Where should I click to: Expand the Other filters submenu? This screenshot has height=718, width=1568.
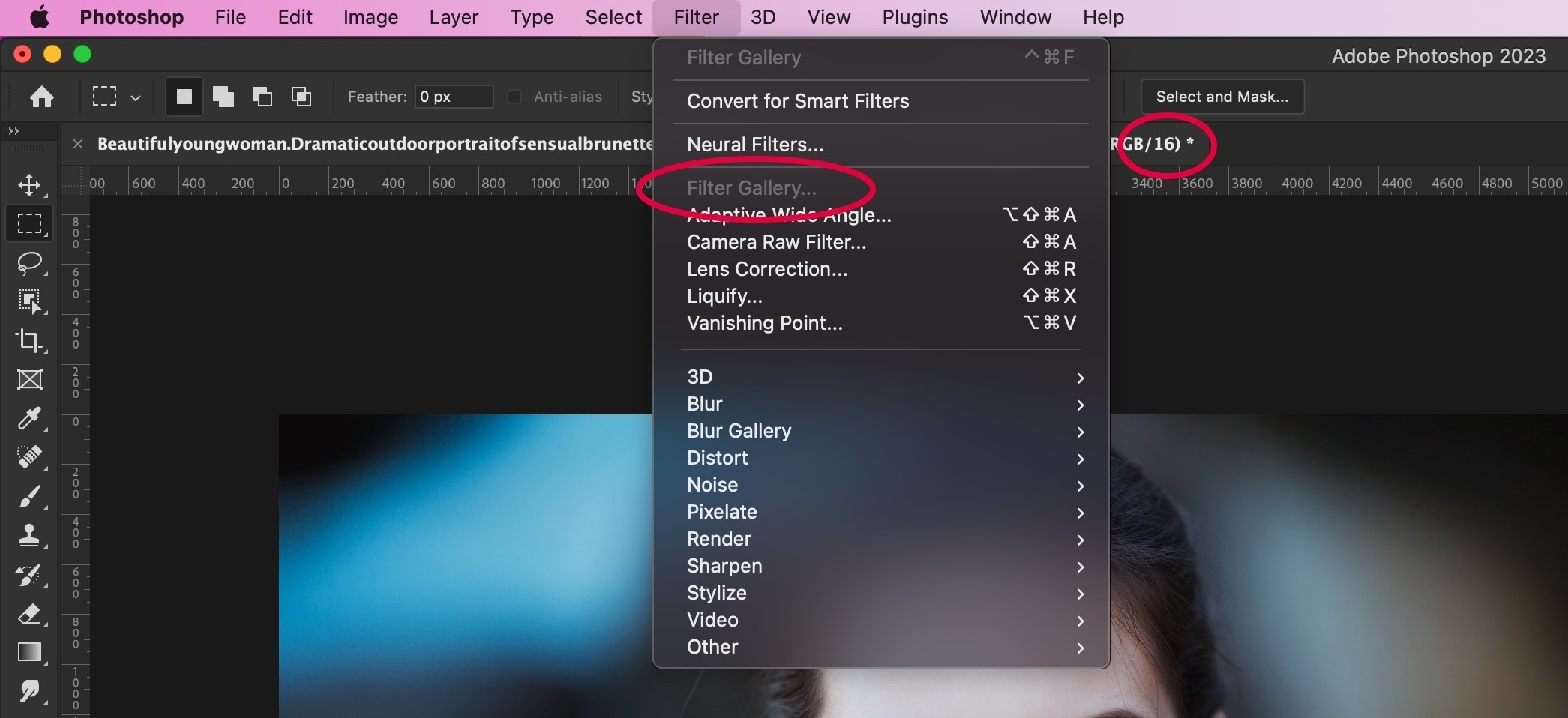882,647
